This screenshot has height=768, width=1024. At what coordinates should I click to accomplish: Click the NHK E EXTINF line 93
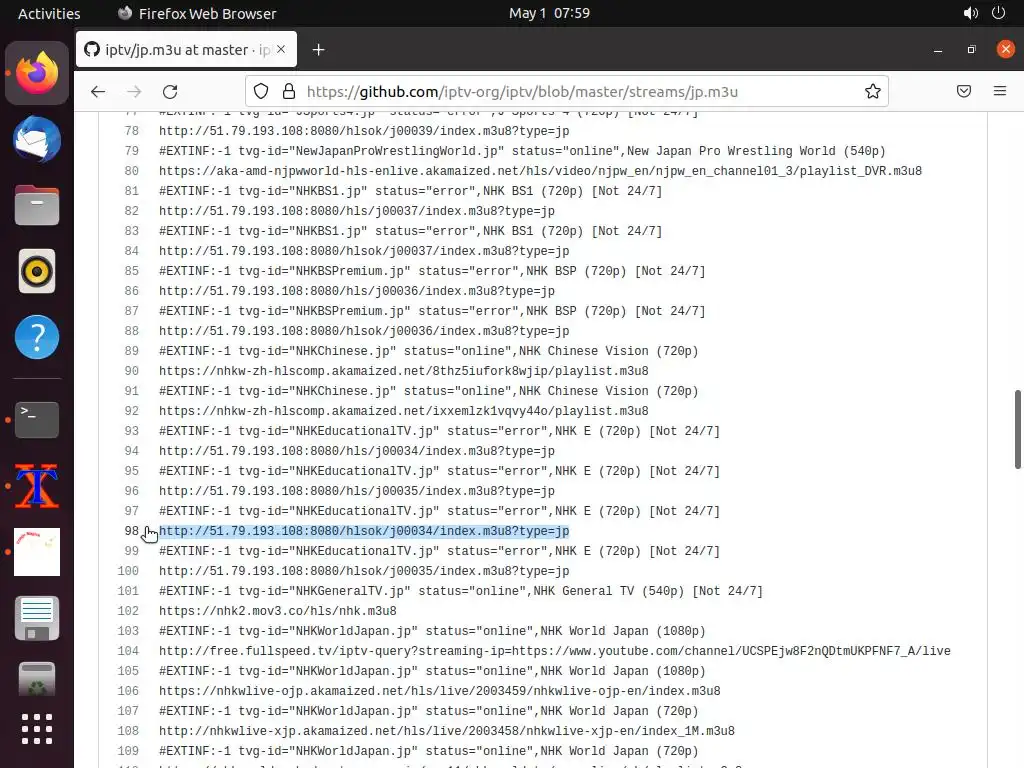[440, 431]
